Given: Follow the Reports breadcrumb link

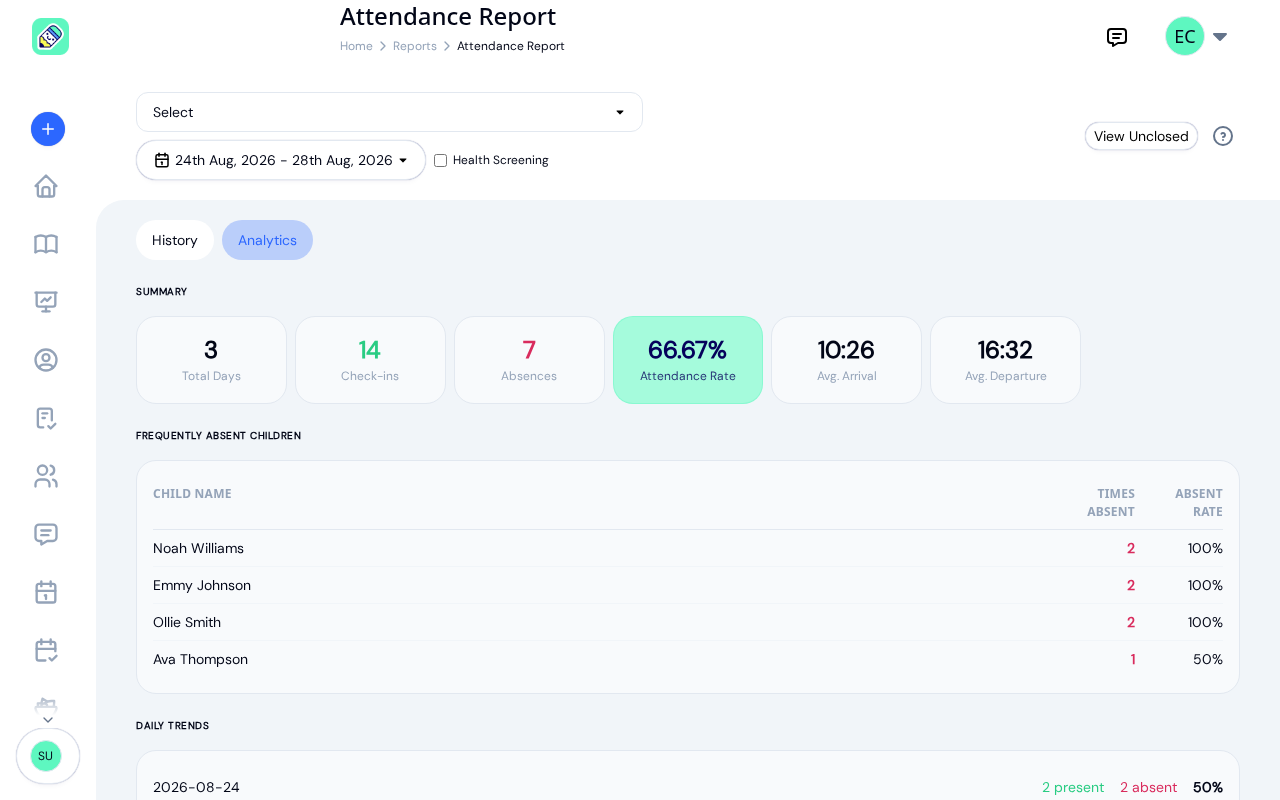Looking at the screenshot, I should (x=415, y=46).
